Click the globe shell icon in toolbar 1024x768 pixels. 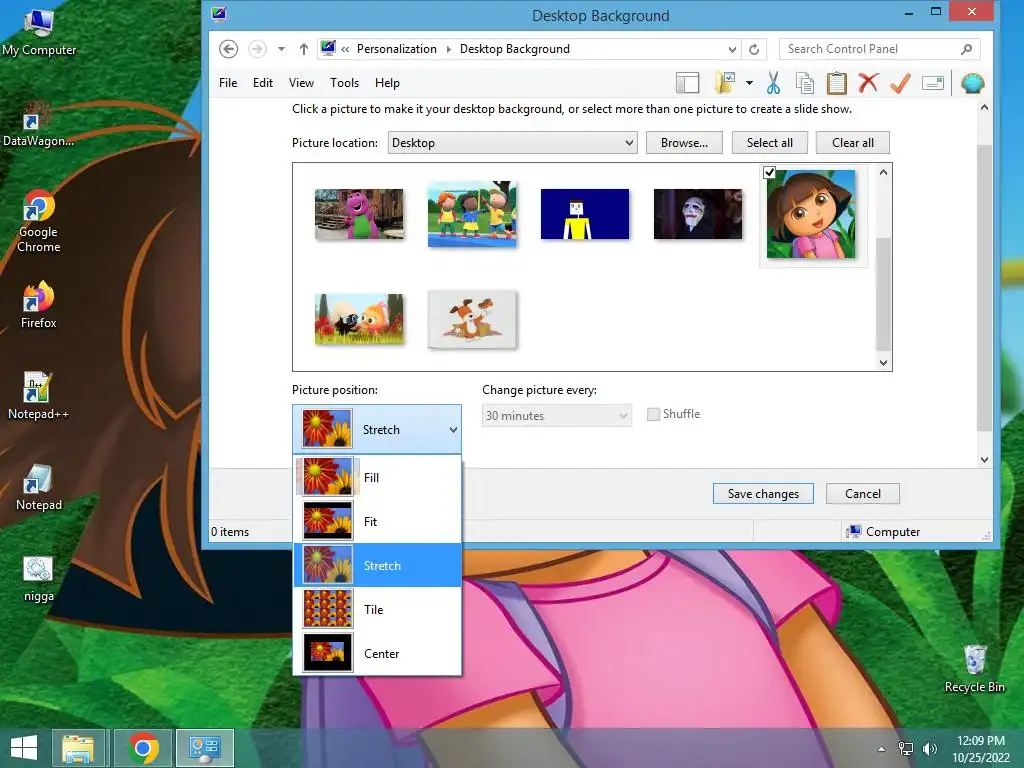click(x=973, y=83)
